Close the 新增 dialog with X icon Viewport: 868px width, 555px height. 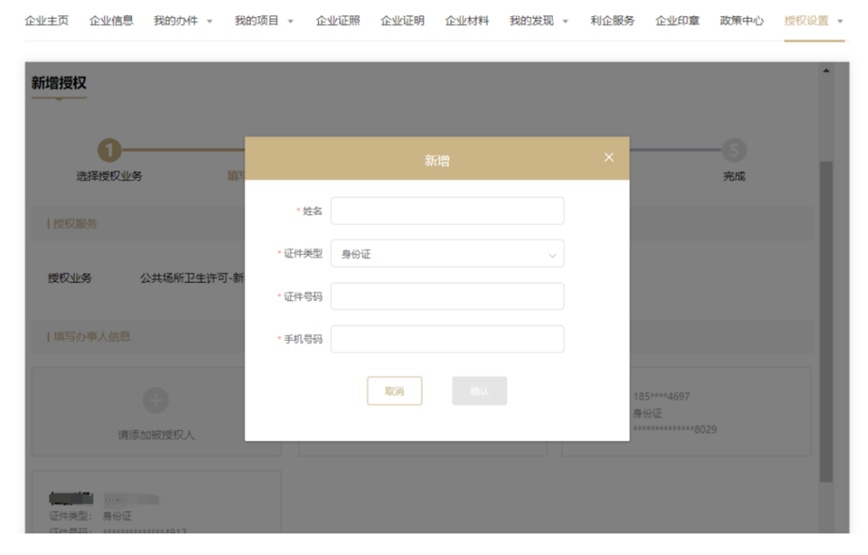pyautogui.click(x=609, y=157)
